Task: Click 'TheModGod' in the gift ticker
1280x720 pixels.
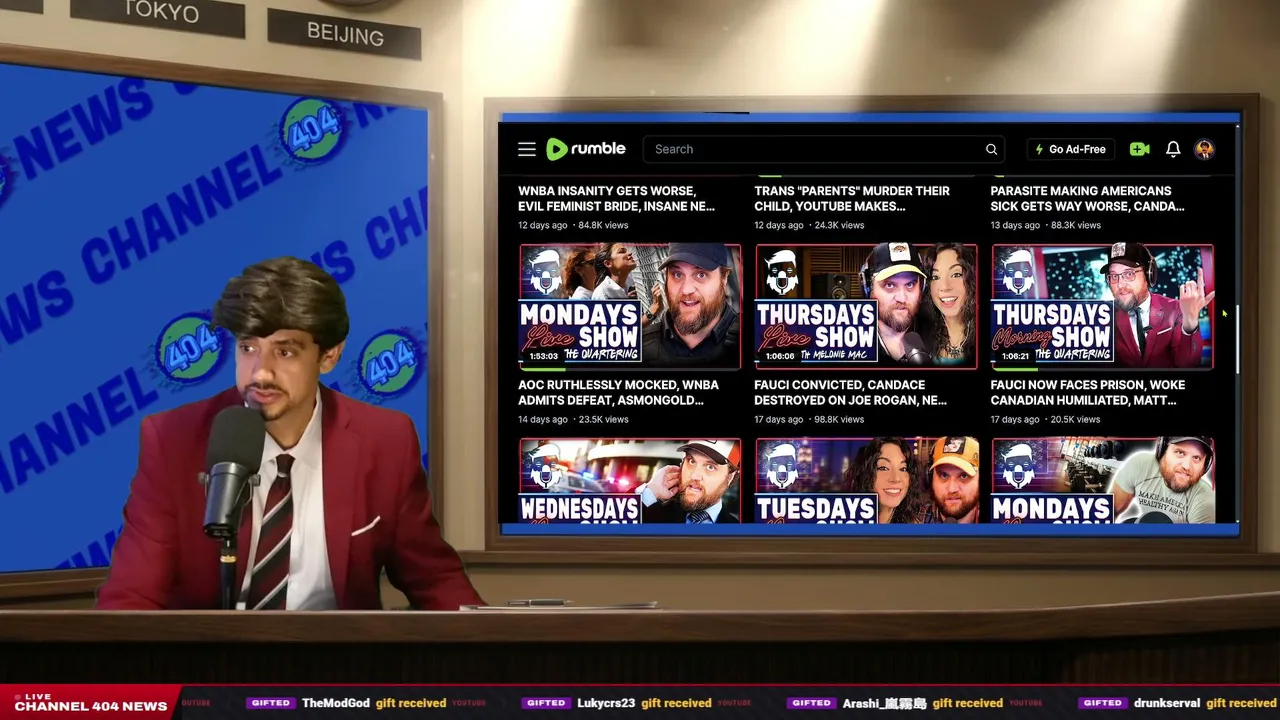Action: pos(336,703)
